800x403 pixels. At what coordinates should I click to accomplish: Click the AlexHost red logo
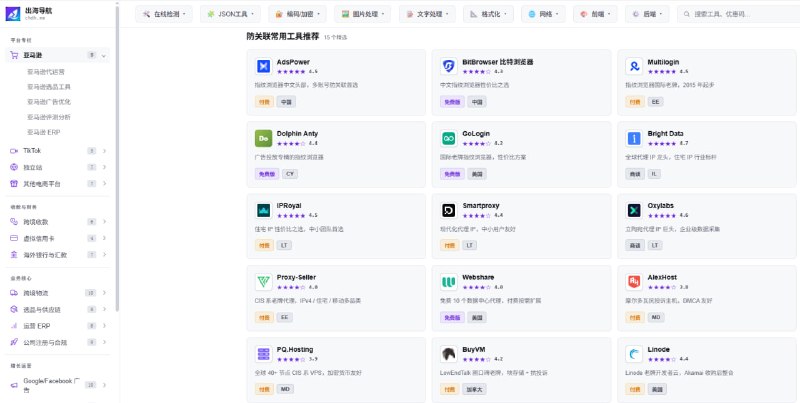pos(634,282)
